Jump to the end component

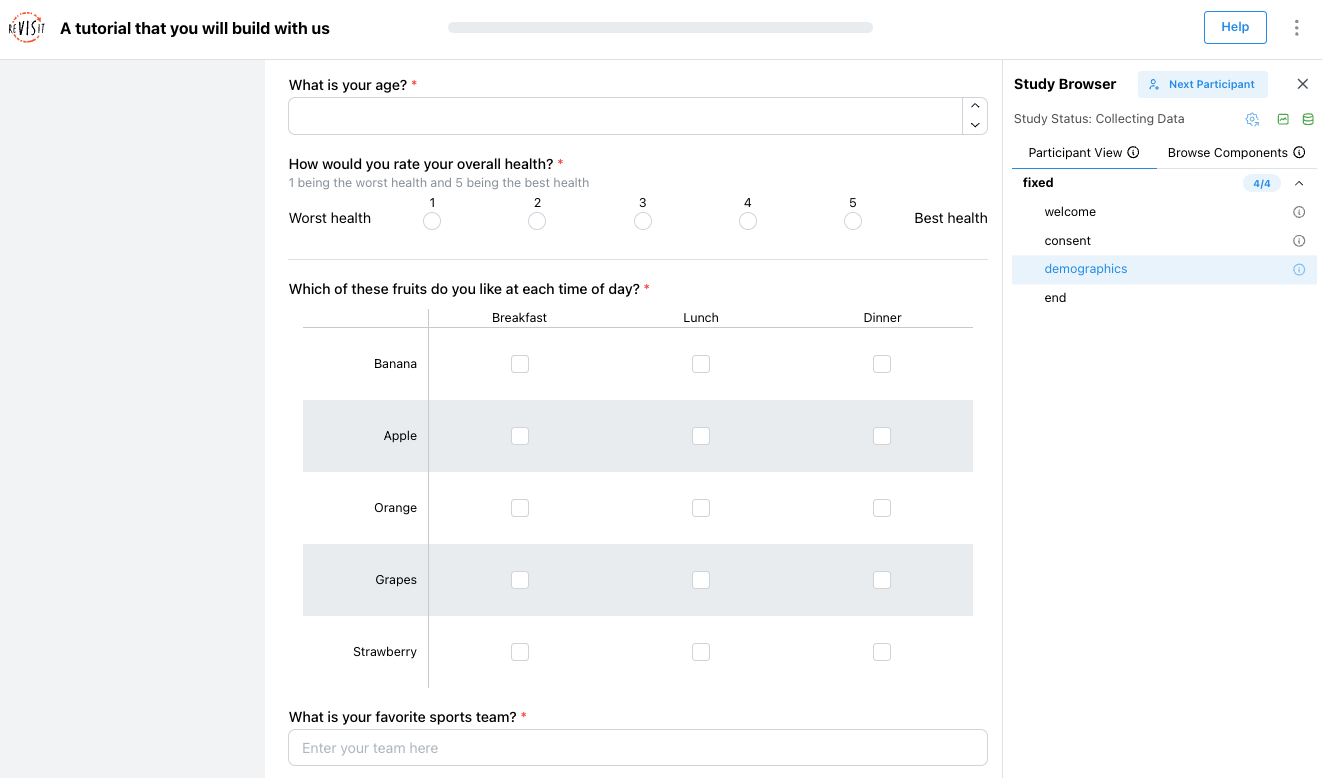tap(1055, 298)
